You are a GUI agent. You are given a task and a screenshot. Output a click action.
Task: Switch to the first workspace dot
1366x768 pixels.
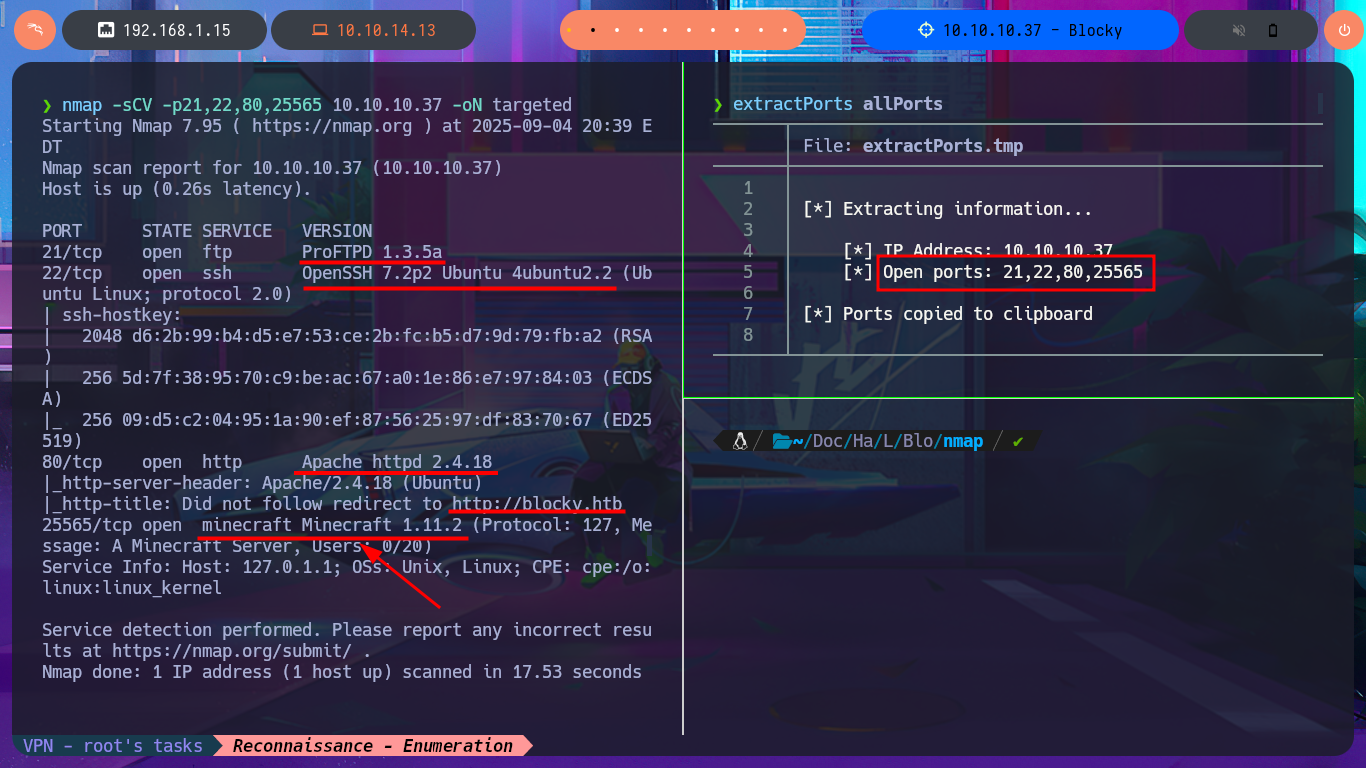tap(570, 30)
